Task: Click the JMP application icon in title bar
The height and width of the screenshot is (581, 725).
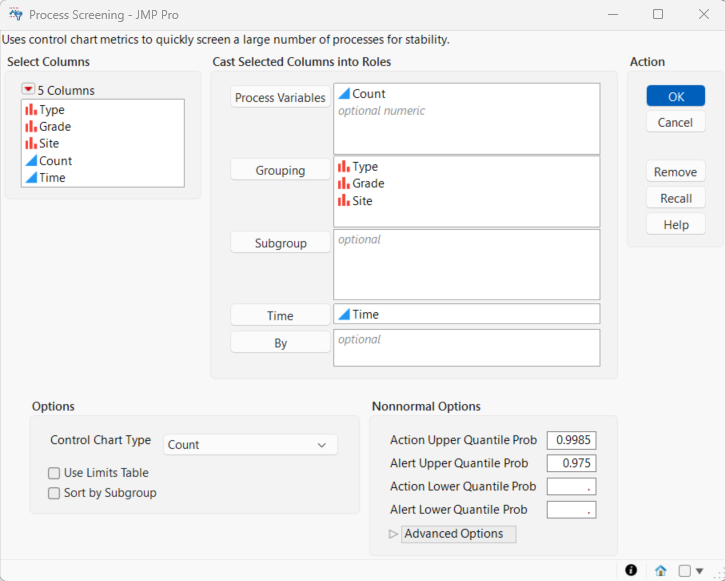Action: tap(16, 14)
